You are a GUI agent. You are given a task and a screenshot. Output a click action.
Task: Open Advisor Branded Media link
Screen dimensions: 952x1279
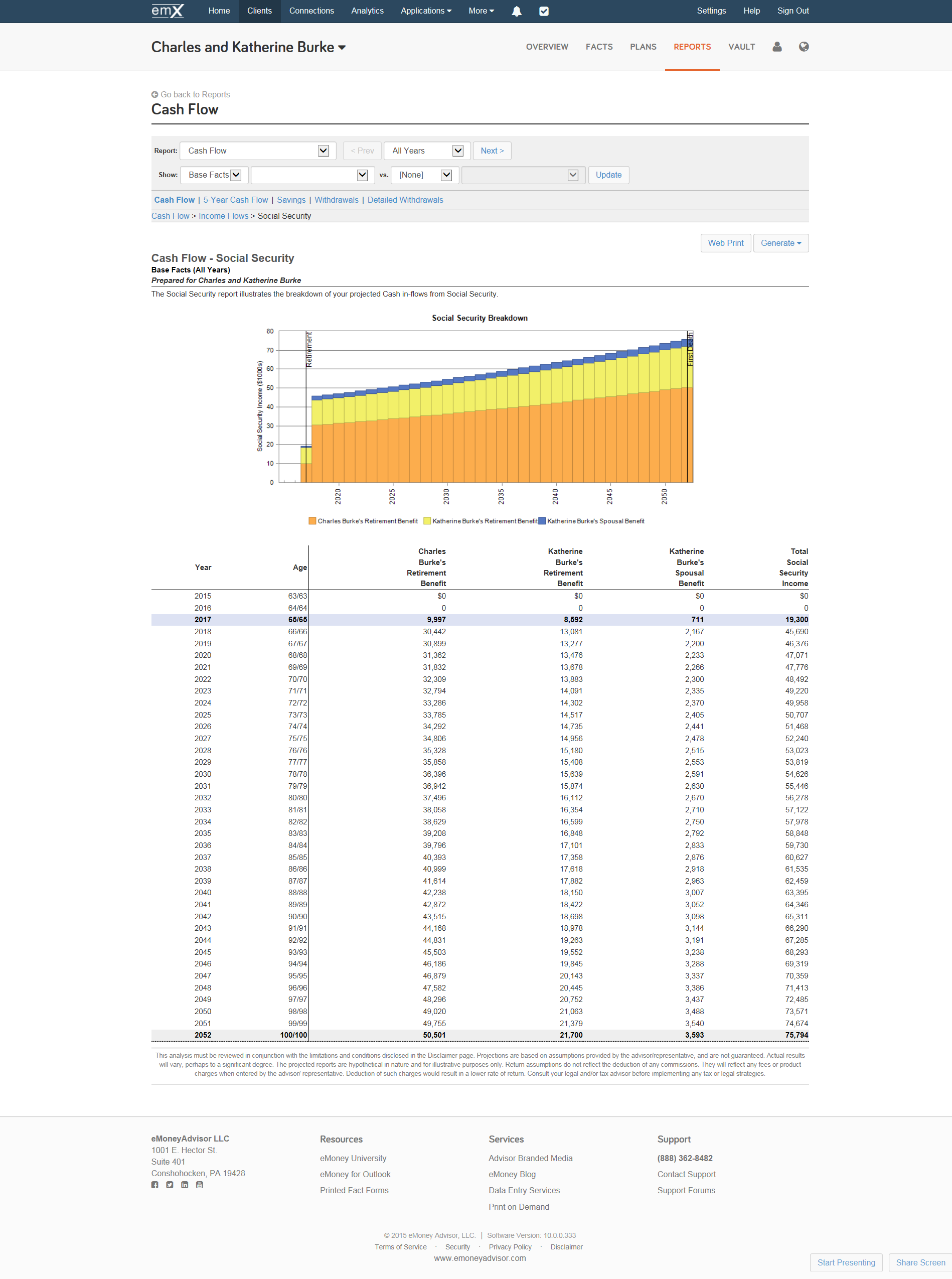click(530, 1159)
